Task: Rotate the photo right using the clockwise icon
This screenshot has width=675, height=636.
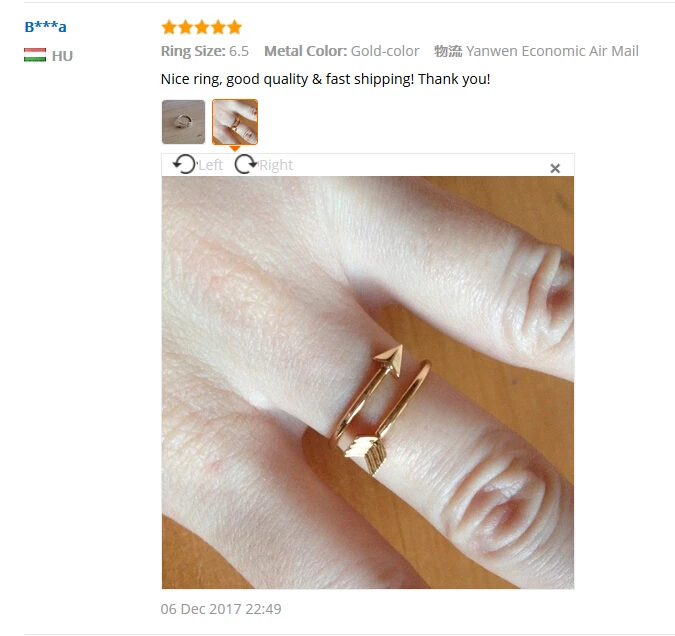Action: point(246,164)
